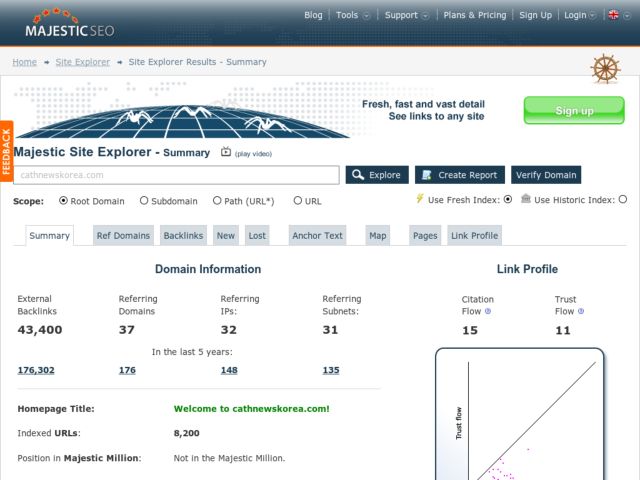The width and height of the screenshot is (640, 480).
Task: Open the ship wheel icon near breadcrumbs
Action: 605,68
